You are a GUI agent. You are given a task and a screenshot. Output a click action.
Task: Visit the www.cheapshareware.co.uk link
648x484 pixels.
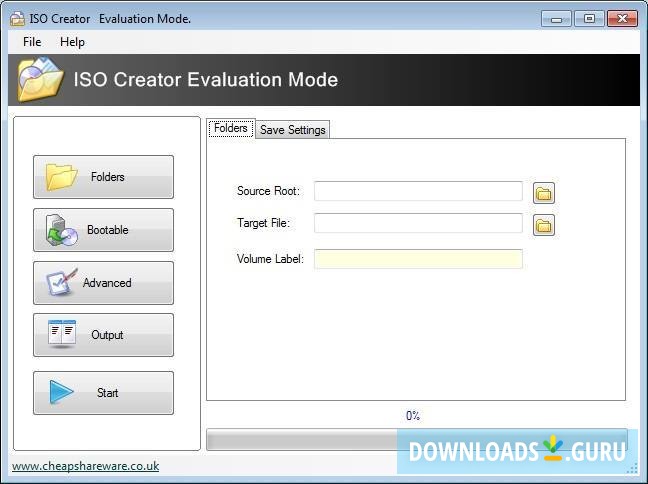pyautogui.click(x=86, y=466)
